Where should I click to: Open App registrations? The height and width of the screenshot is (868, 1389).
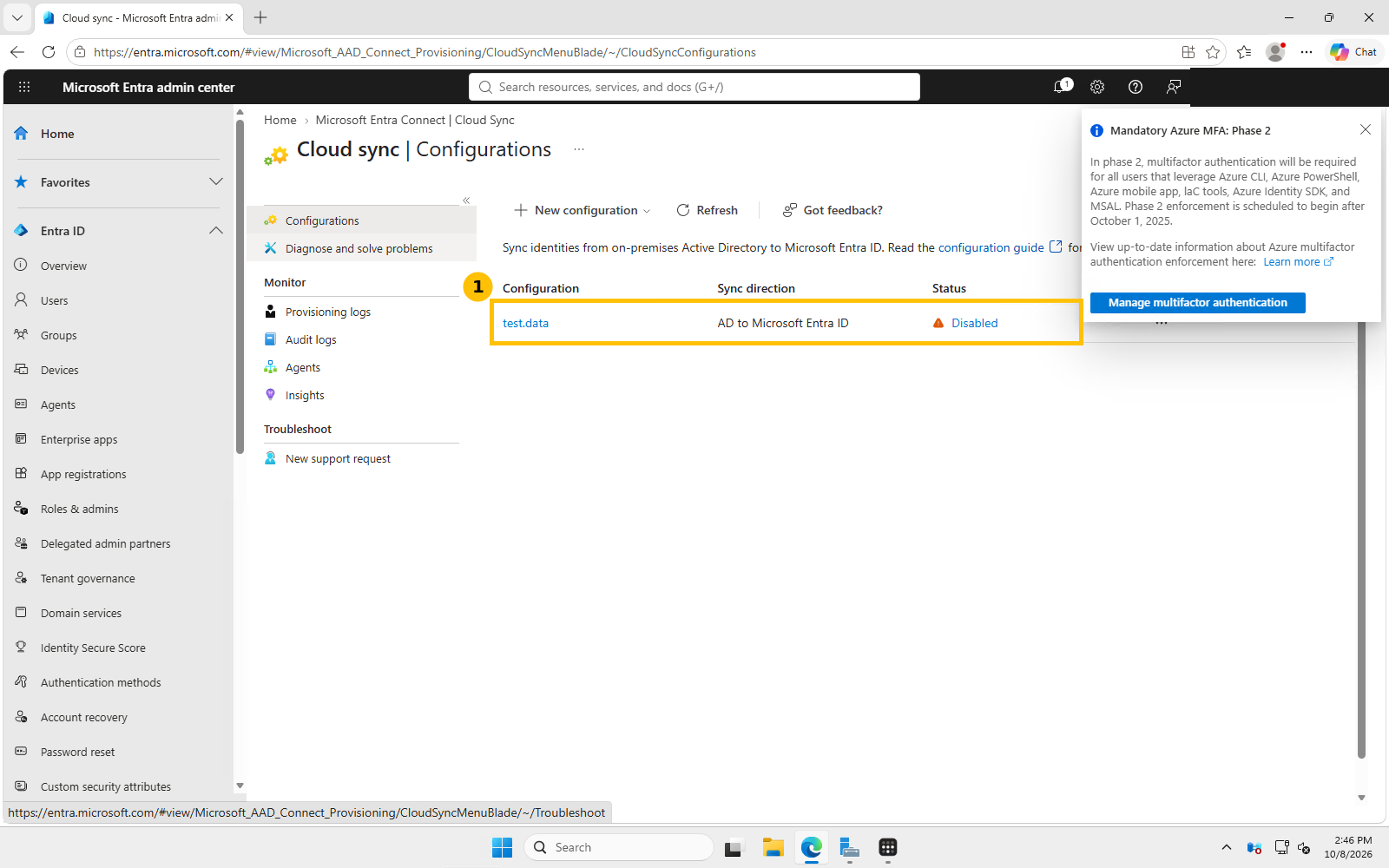pyautogui.click(x=82, y=474)
